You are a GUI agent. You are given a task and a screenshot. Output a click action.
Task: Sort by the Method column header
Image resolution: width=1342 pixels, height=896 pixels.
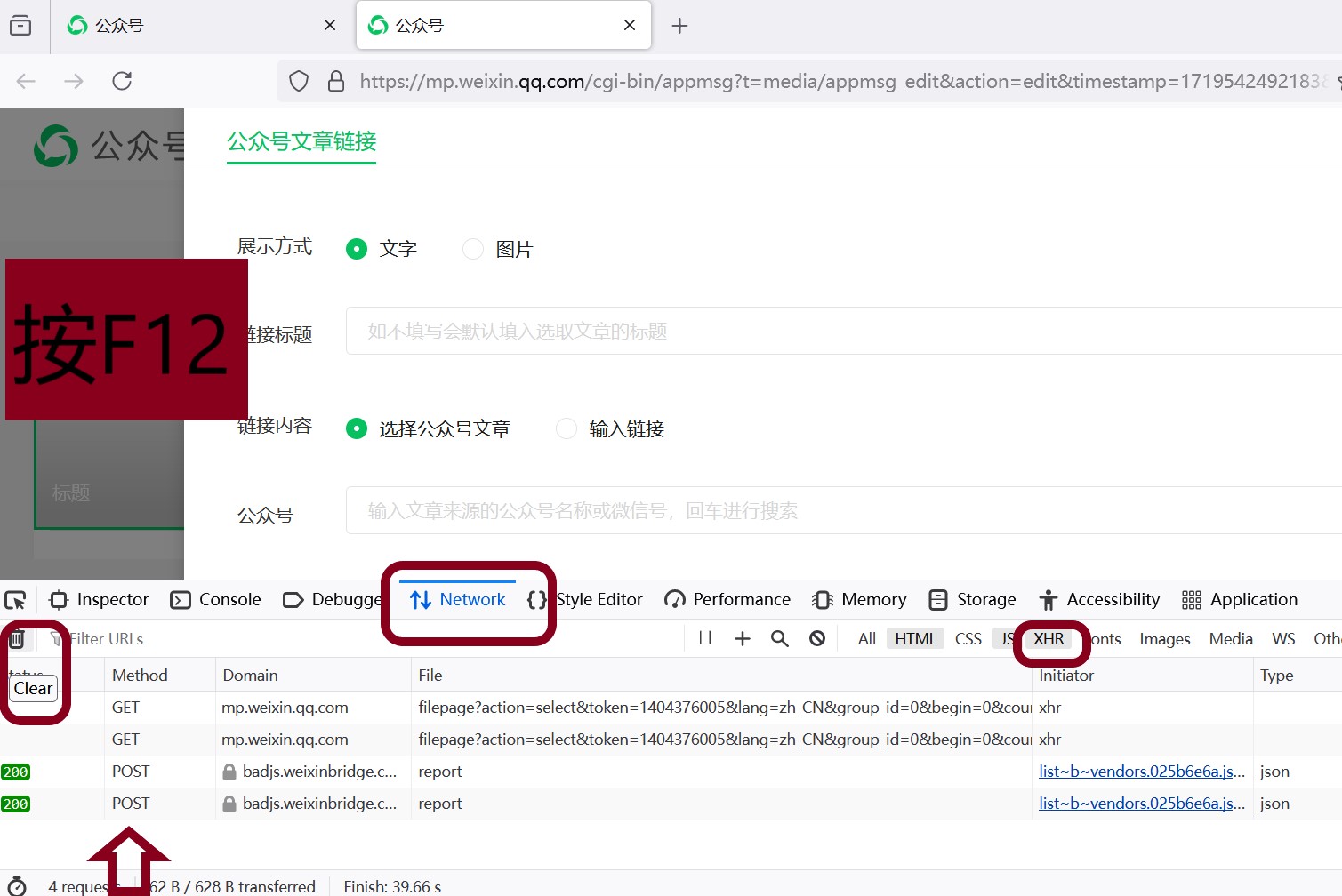[x=160, y=676]
